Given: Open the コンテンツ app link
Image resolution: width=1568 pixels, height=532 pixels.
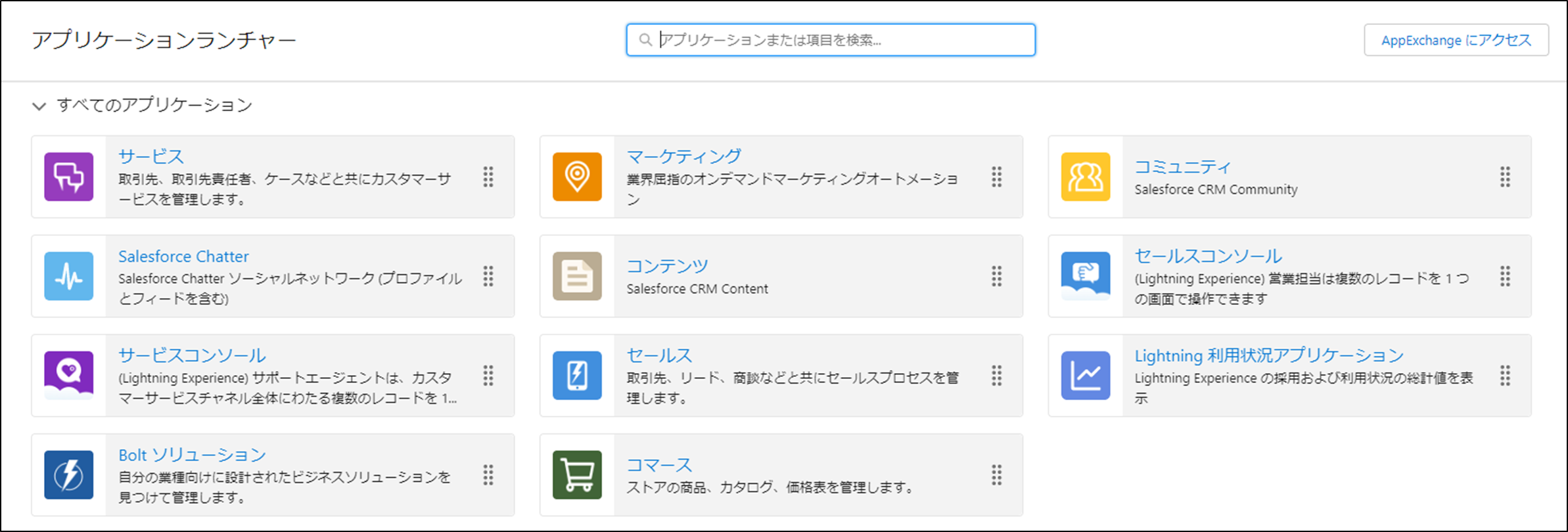Looking at the screenshot, I should 668,266.
